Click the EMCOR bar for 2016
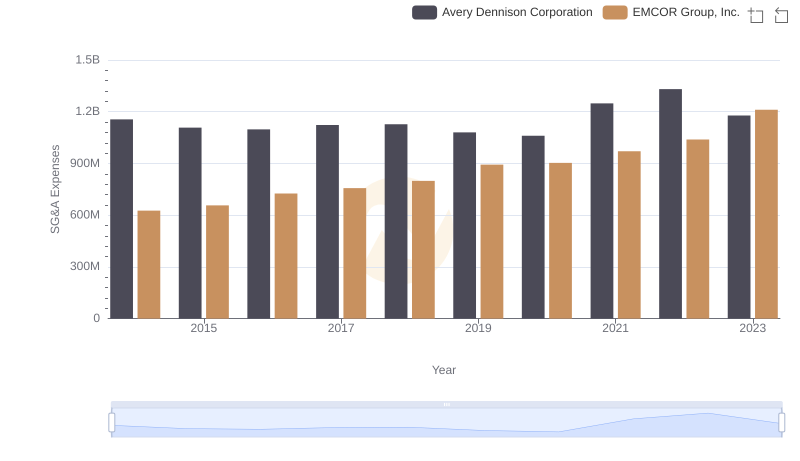 coord(286,256)
